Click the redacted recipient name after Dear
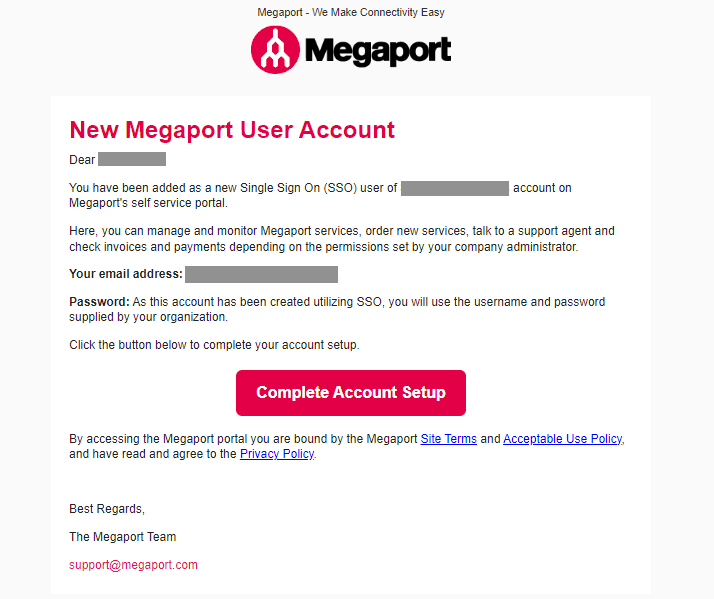Viewport: 714px width, 599px height. point(132,159)
